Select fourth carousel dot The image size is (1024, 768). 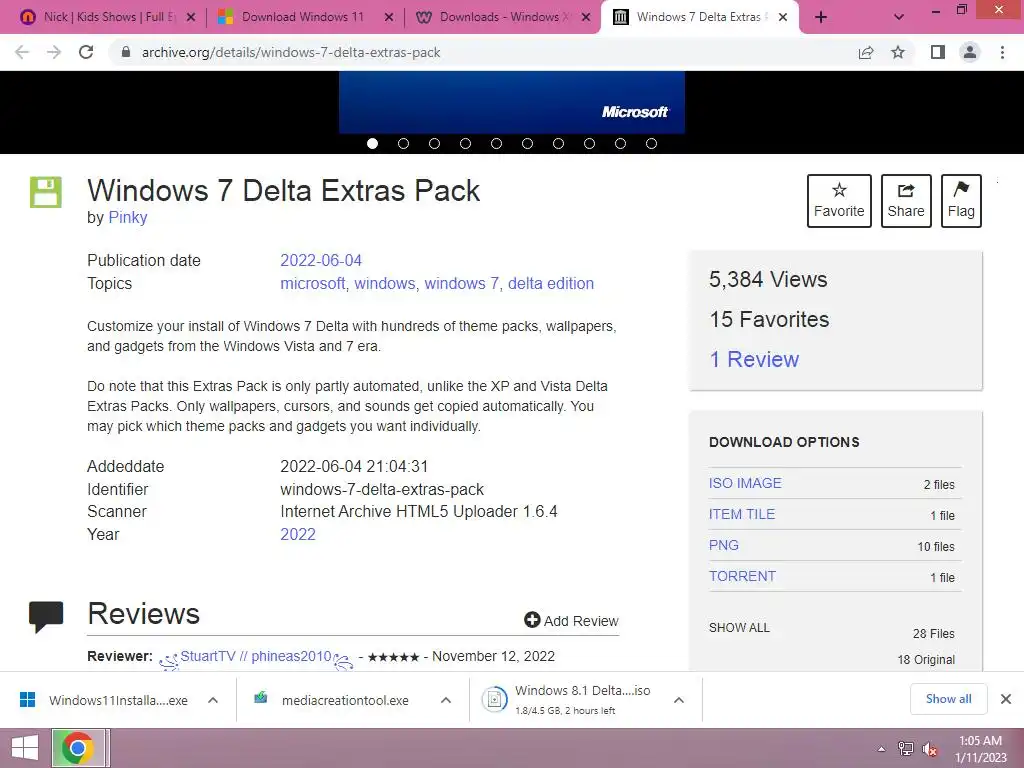tap(466, 143)
